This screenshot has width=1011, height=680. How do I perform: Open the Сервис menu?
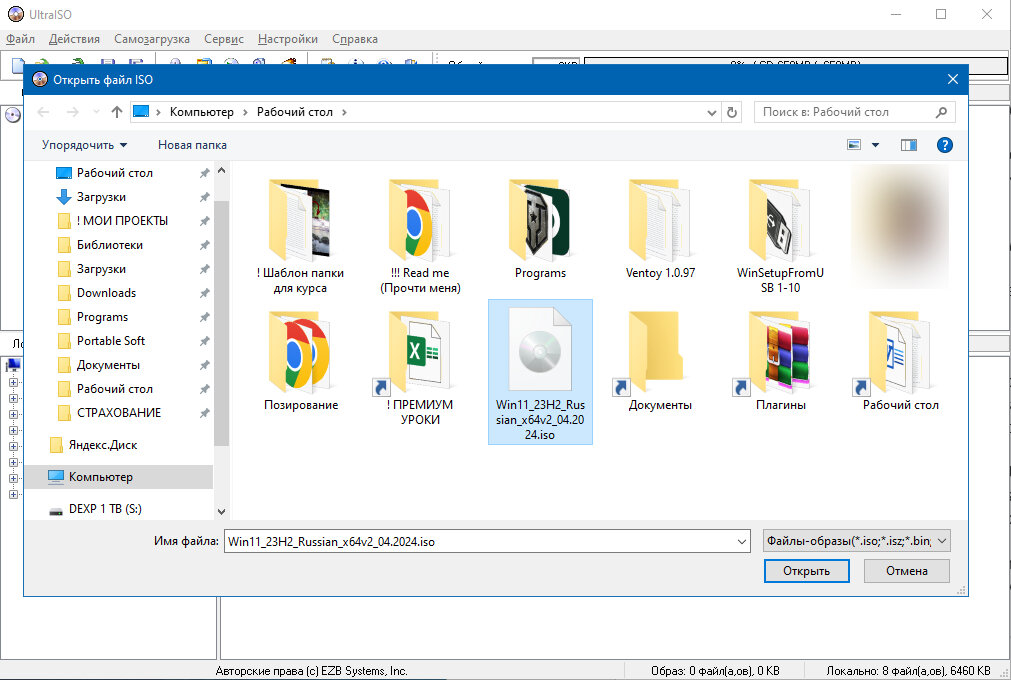pos(222,38)
